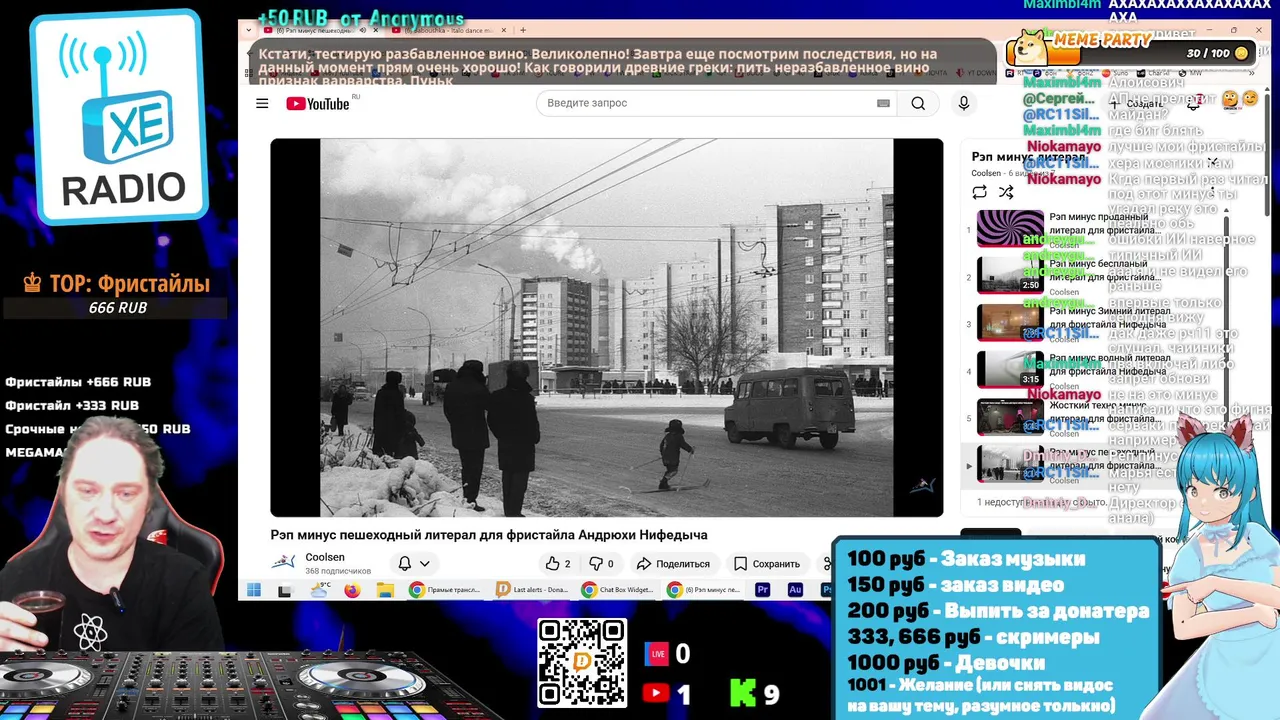The width and height of the screenshot is (1280, 720).
Task: Switch to Last alerts Dona taskbar window
Action: point(533,590)
